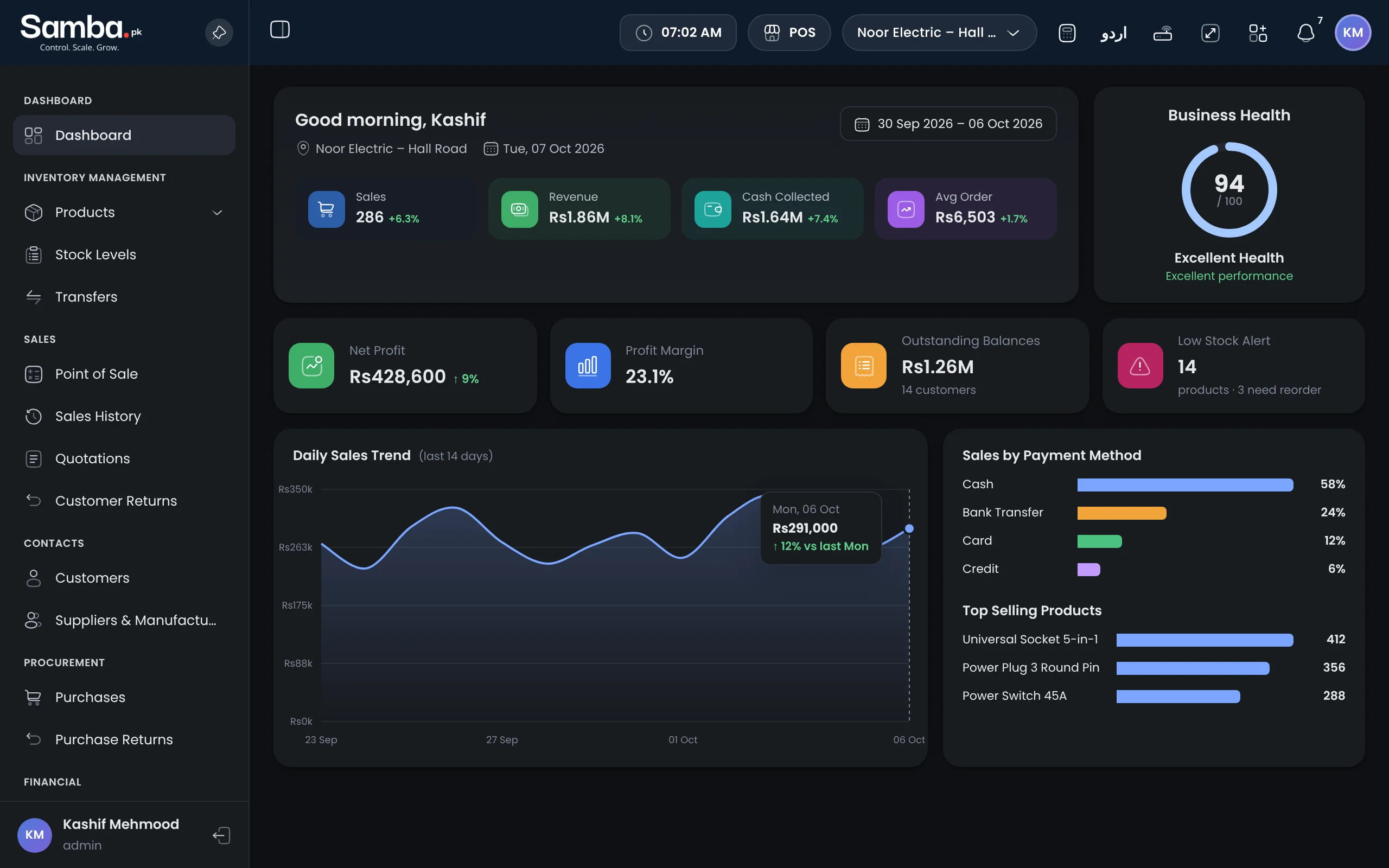This screenshot has width=1389, height=868.
Task: Click the Cash payment method bar
Action: (x=1184, y=485)
